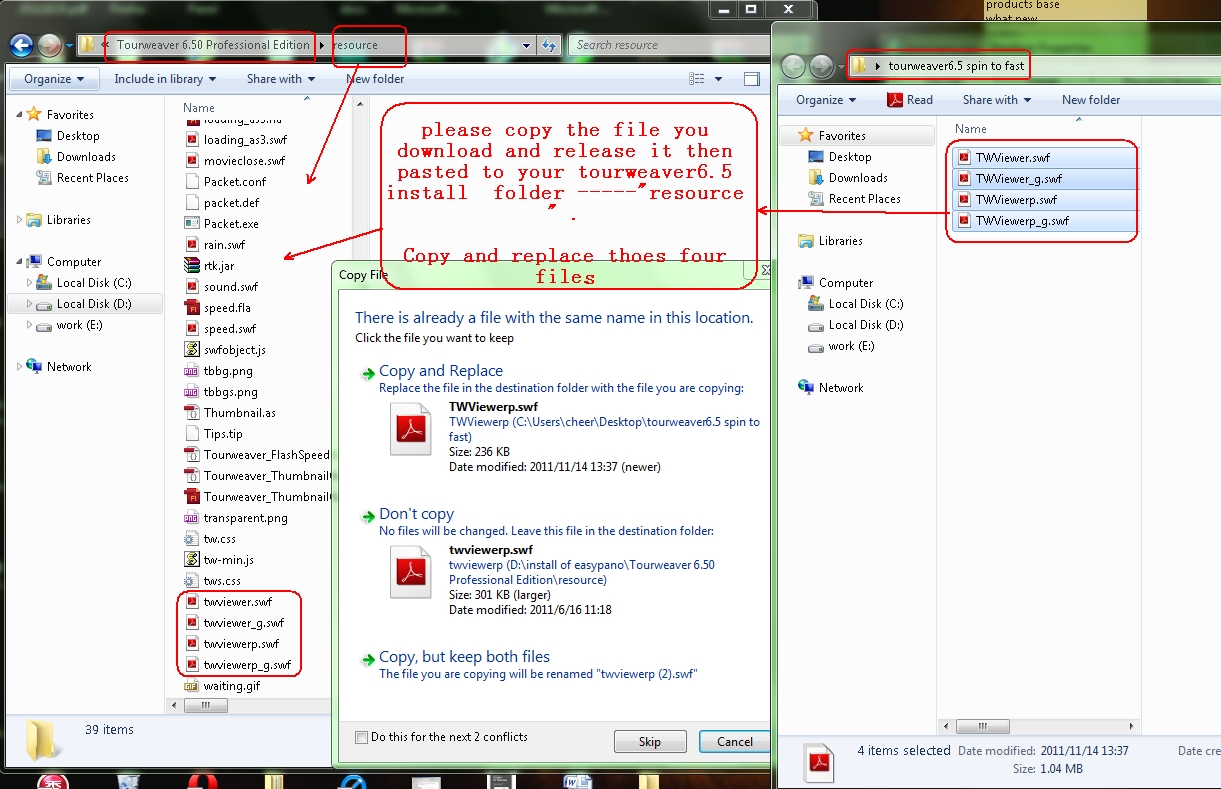Viewport: 1221px width, 789px height.
Task: Select tw.css file icon
Action: (192, 539)
